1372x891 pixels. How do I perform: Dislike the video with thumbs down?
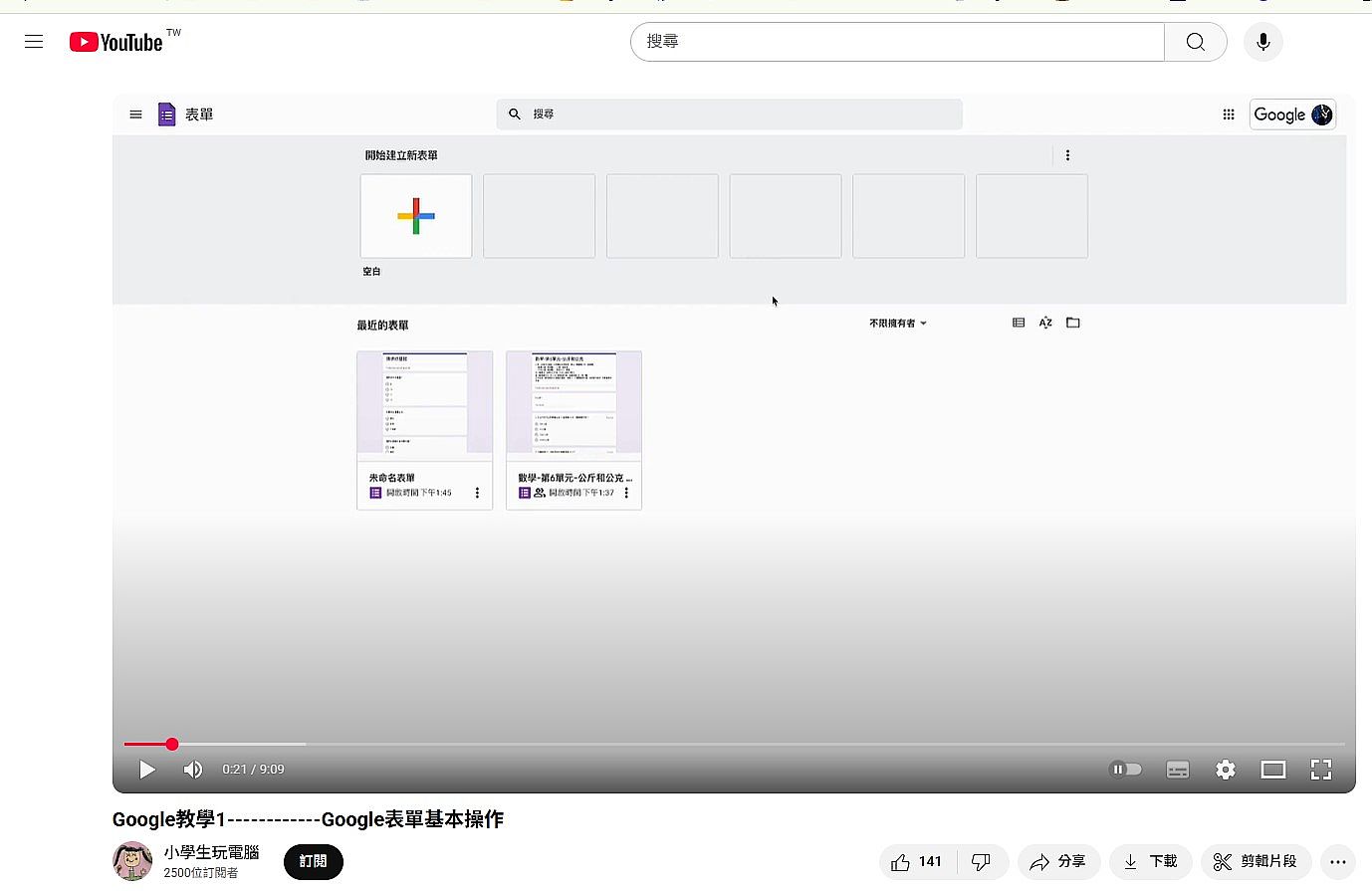(982, 862)
